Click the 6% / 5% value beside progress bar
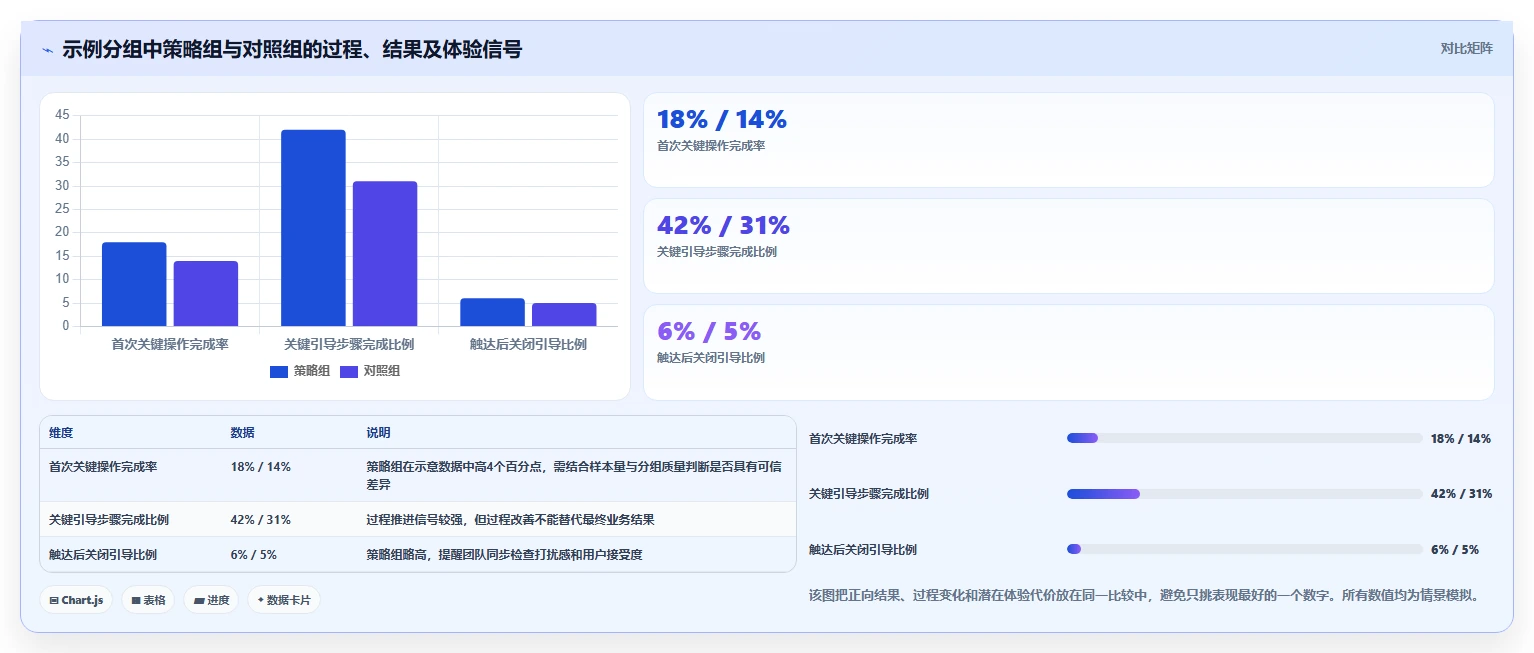The image size is (1534, 653). 1455,549
